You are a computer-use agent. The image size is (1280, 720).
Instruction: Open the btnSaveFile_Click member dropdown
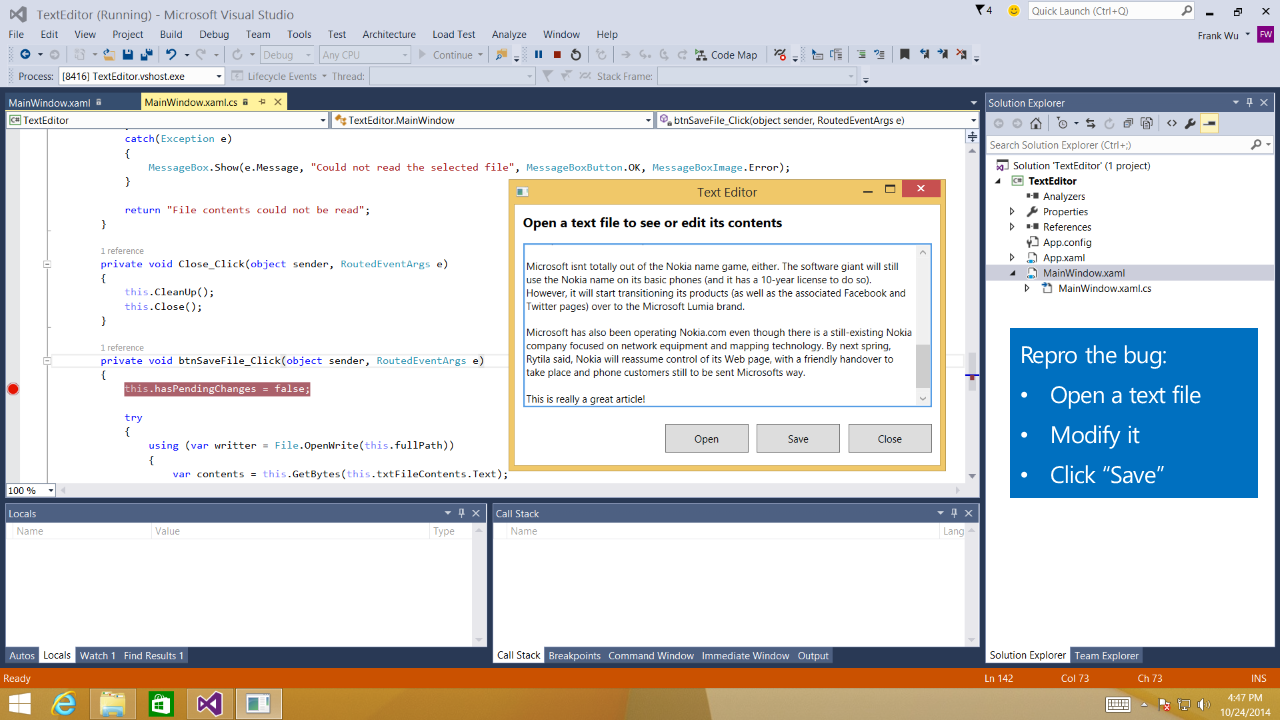pyautogui.click(x=973, y=120)
